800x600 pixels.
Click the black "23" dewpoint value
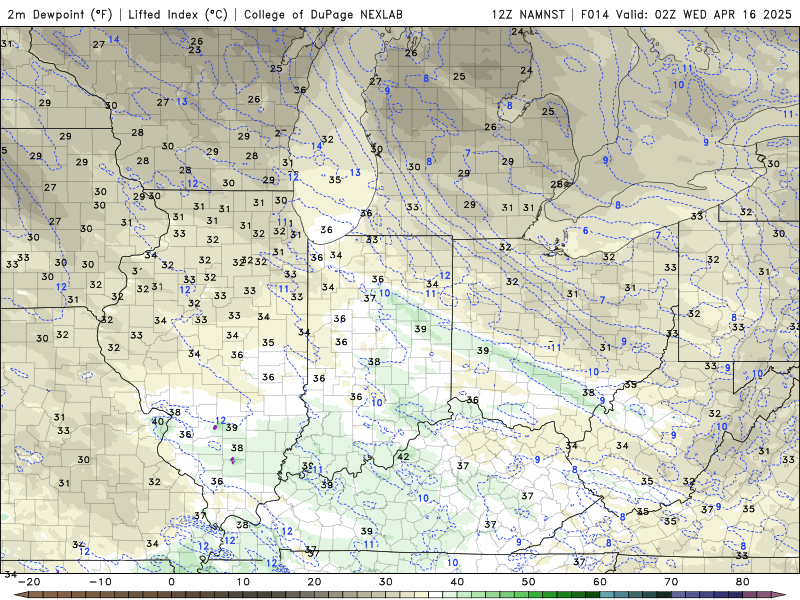pyautogui.click(x=194, y=50)
